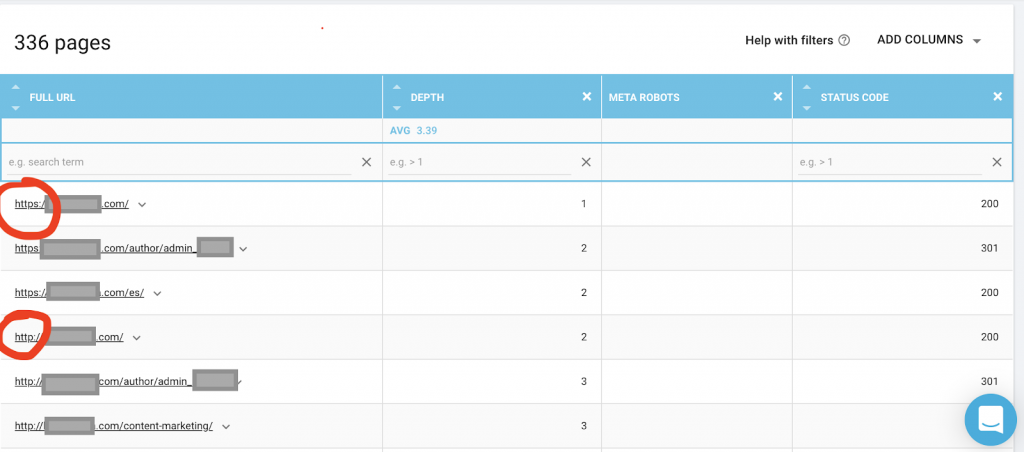Type in the Full URL search term field

click(180, 162)
